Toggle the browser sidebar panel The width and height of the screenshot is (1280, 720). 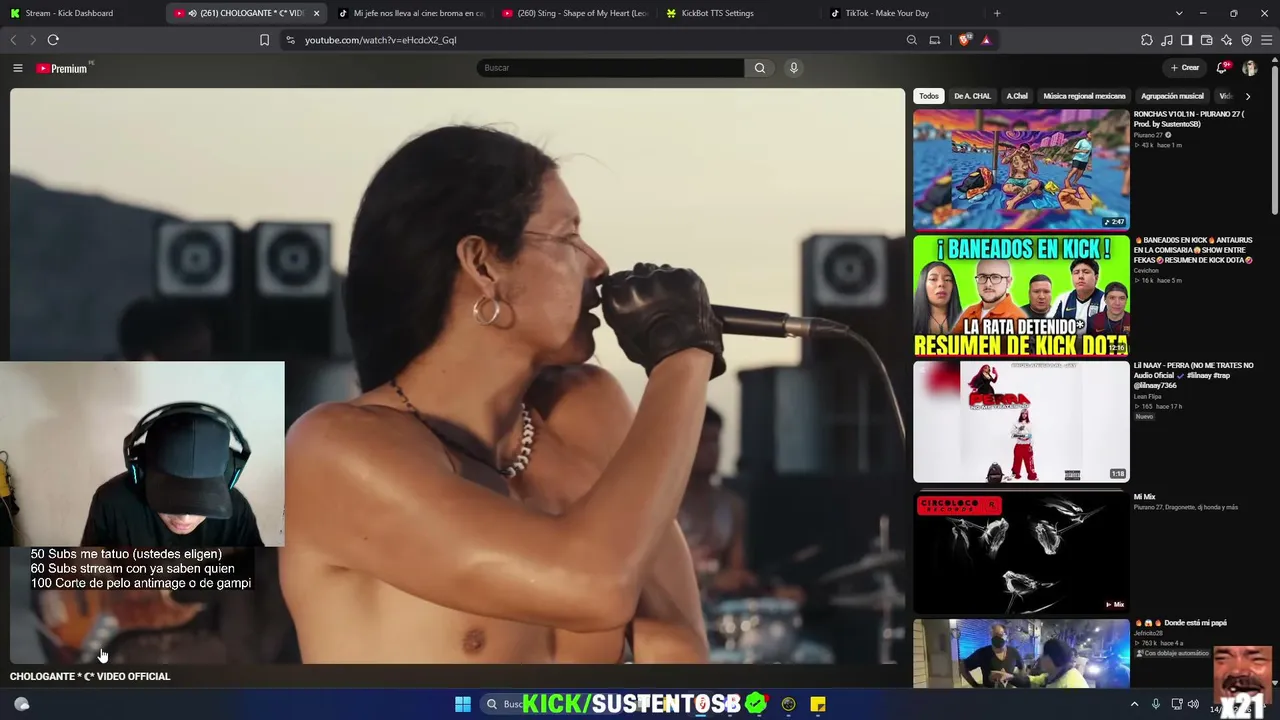click(1187, 40)
